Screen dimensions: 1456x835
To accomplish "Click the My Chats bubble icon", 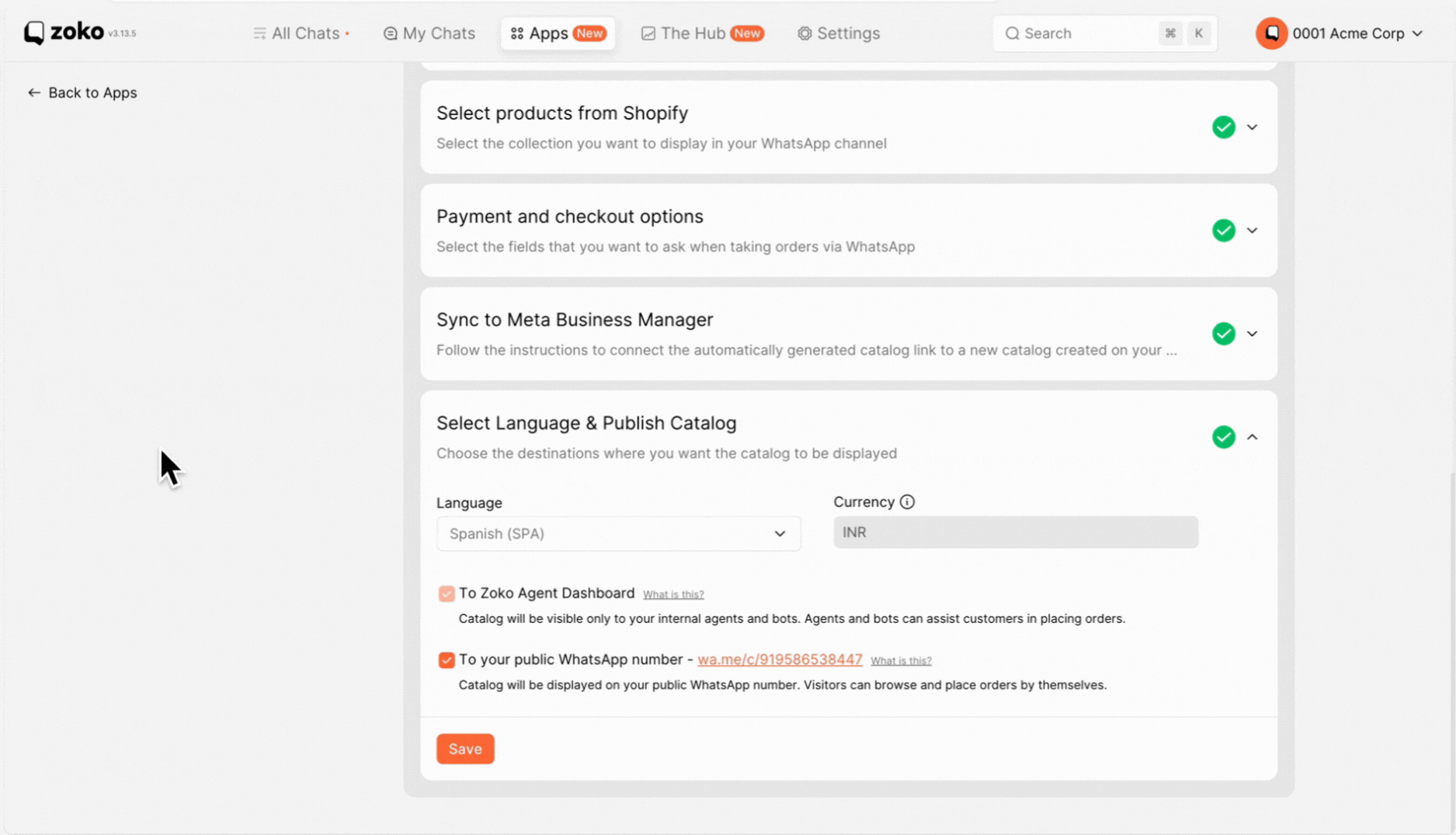I will [x=390, y=33].
